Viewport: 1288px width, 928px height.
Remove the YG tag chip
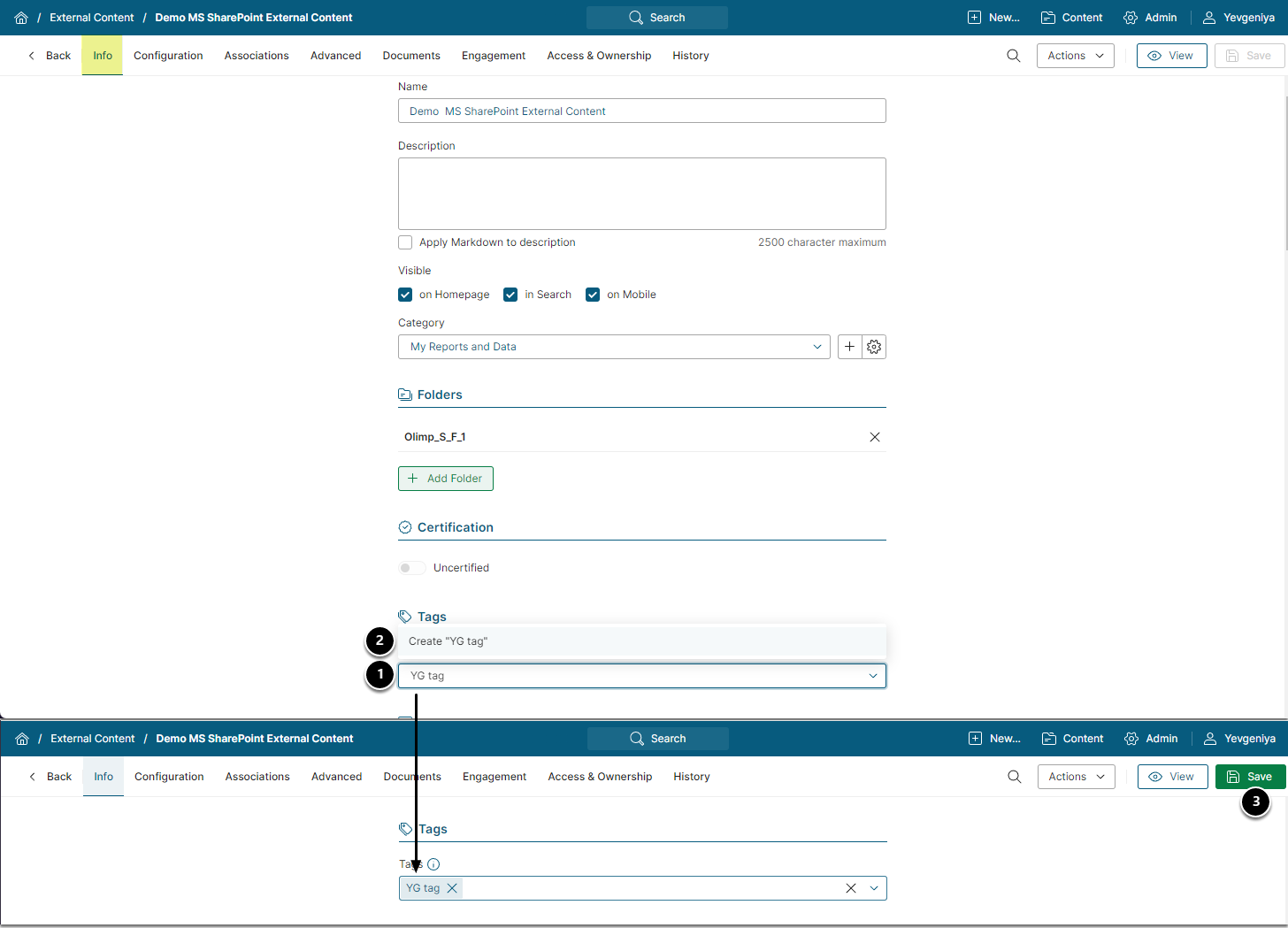coord(452,888)
